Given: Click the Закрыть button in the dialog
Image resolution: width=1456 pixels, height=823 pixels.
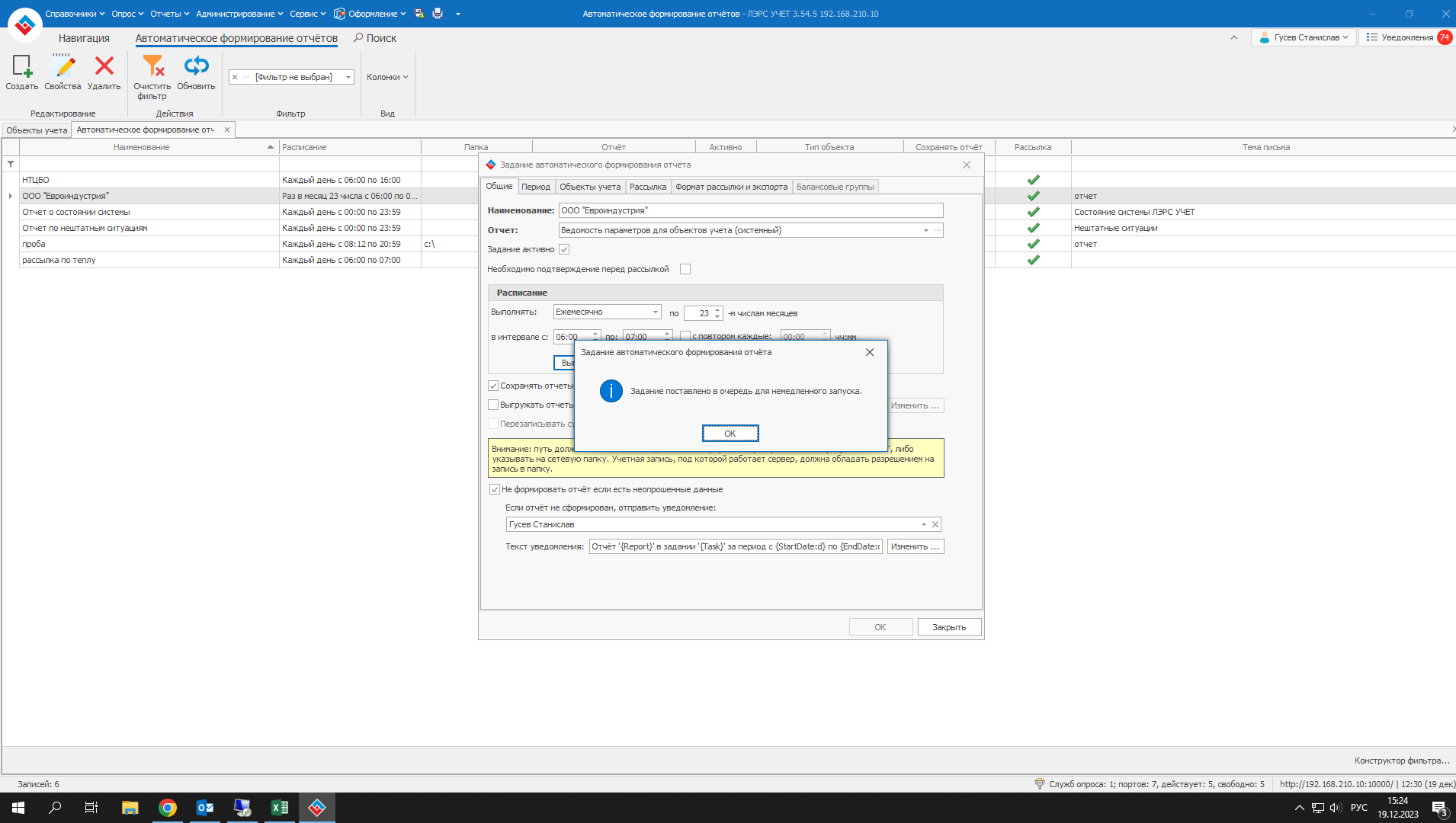Looking at the screenshot, I should click(949, 627).
